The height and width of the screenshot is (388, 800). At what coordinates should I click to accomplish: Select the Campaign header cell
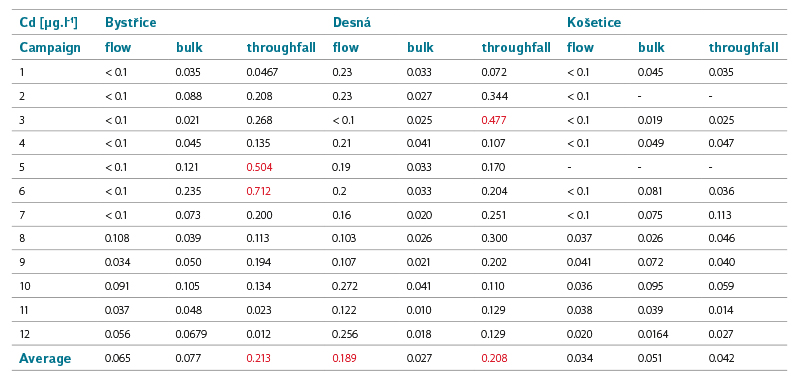(50, 48)
